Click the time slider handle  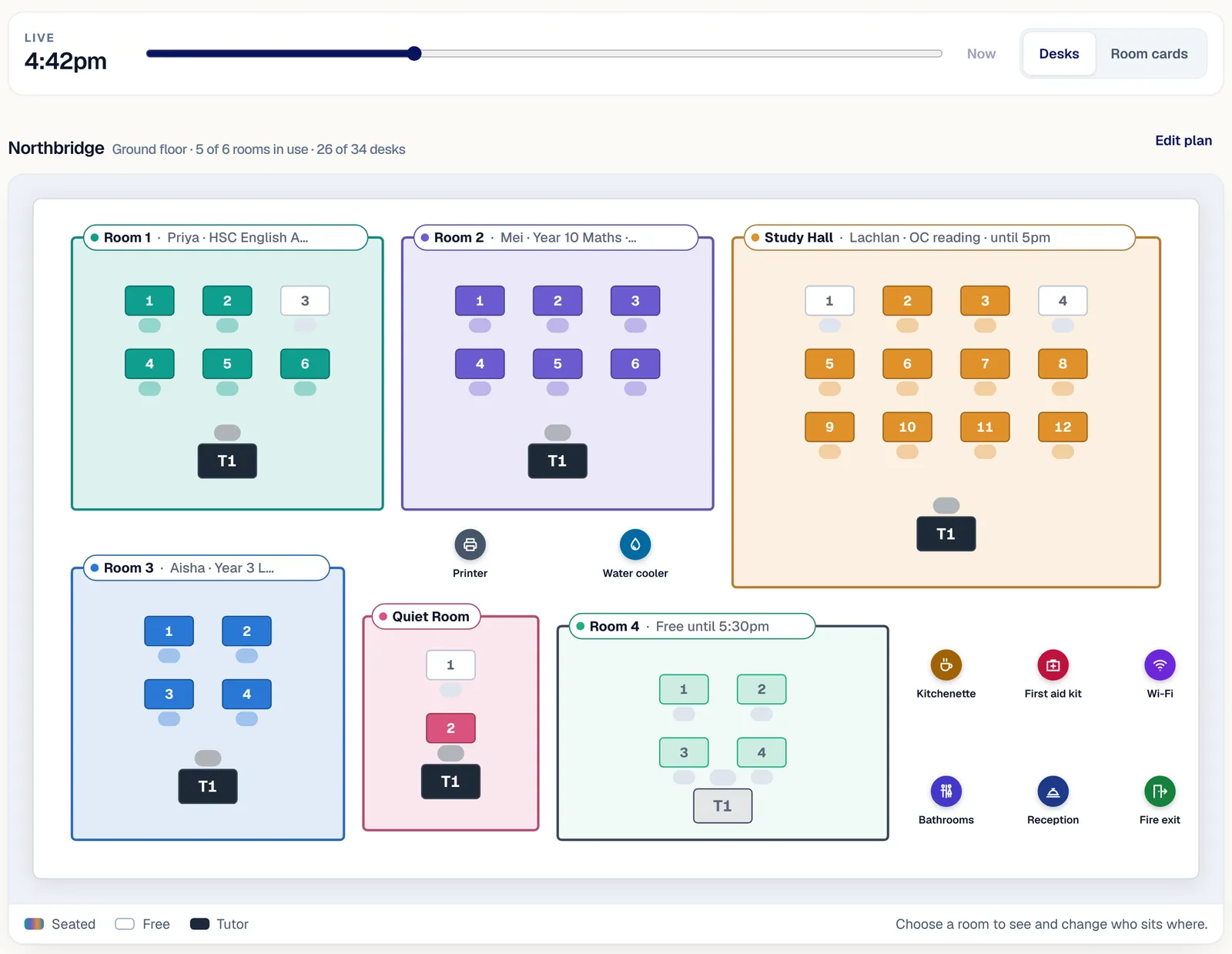(x=414, y=53)
